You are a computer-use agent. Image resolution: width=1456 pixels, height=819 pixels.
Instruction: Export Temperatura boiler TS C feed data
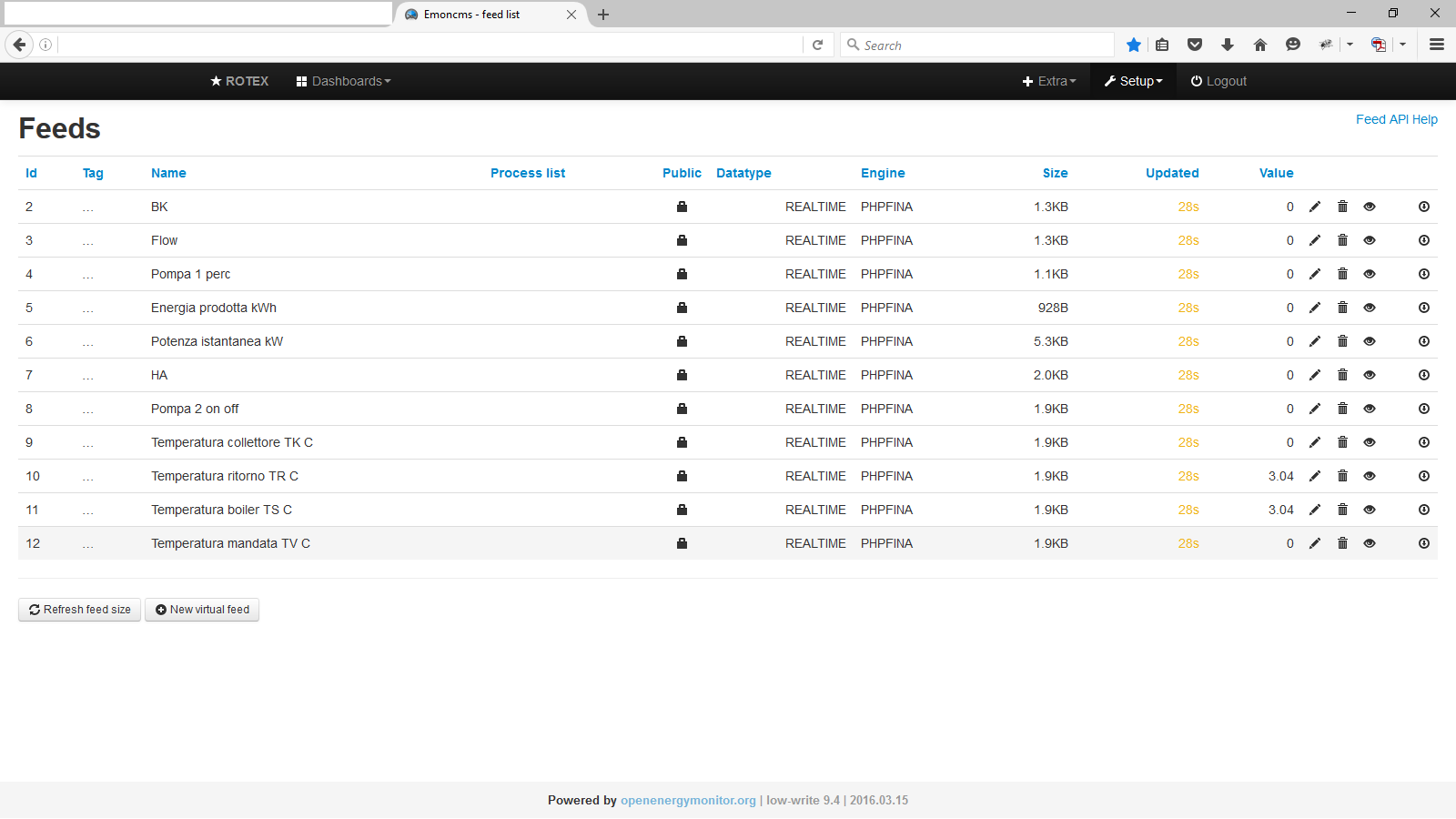pyautogui.click(x=1423, y=510)
